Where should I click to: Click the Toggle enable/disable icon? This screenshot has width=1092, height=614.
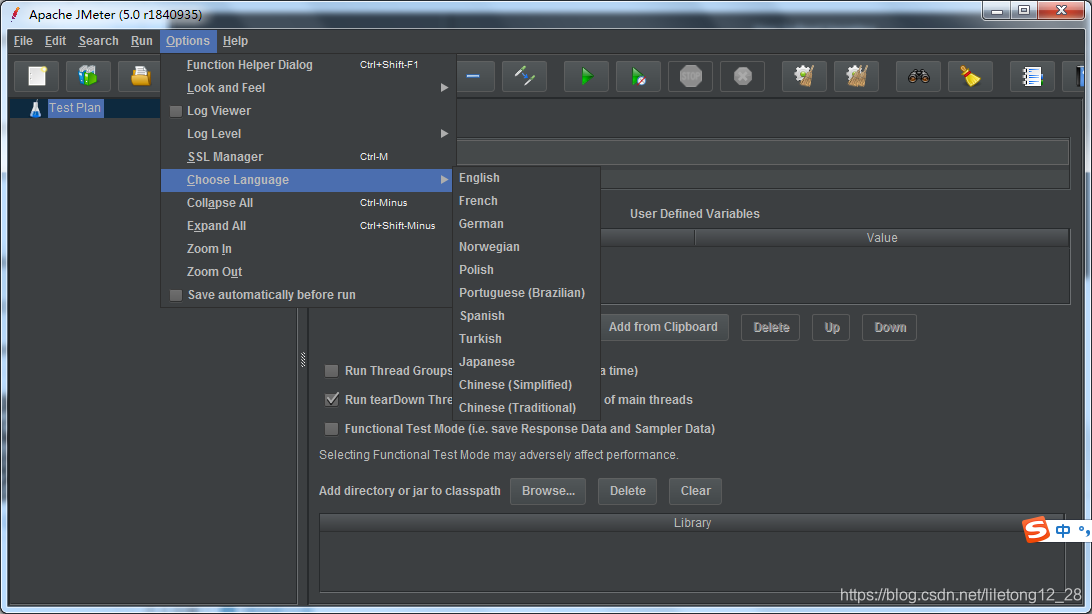click(x=524, y=76)
